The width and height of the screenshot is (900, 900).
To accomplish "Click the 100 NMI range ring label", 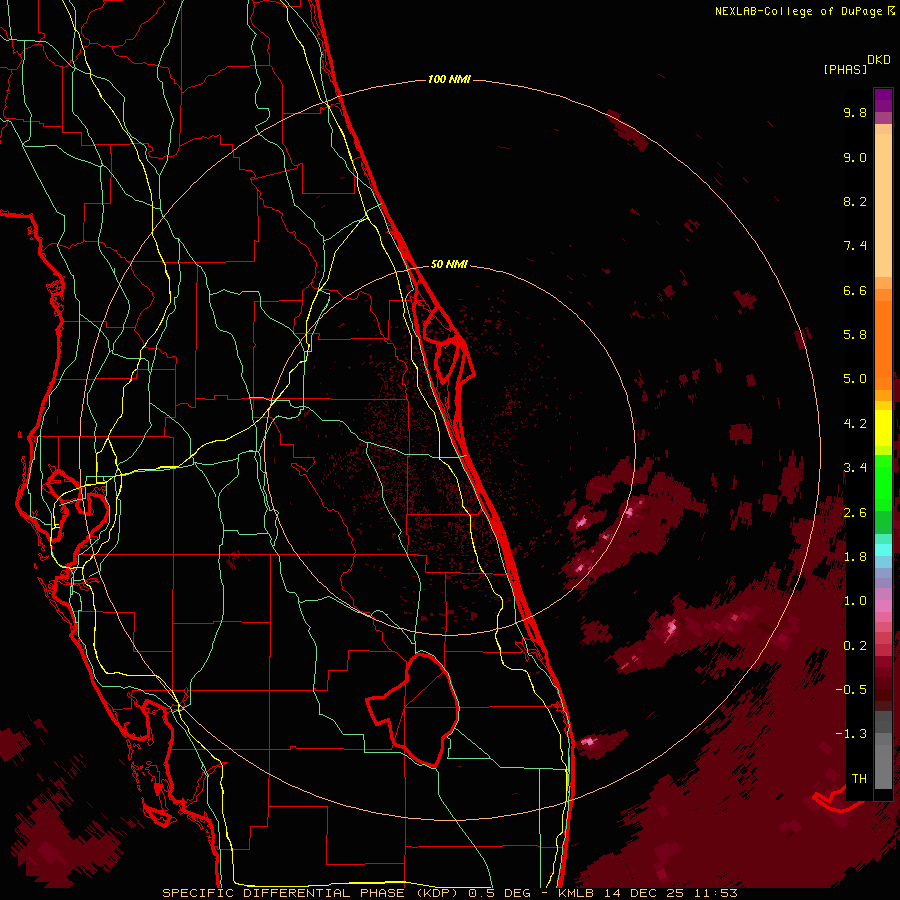I will [x=449, y=79].
